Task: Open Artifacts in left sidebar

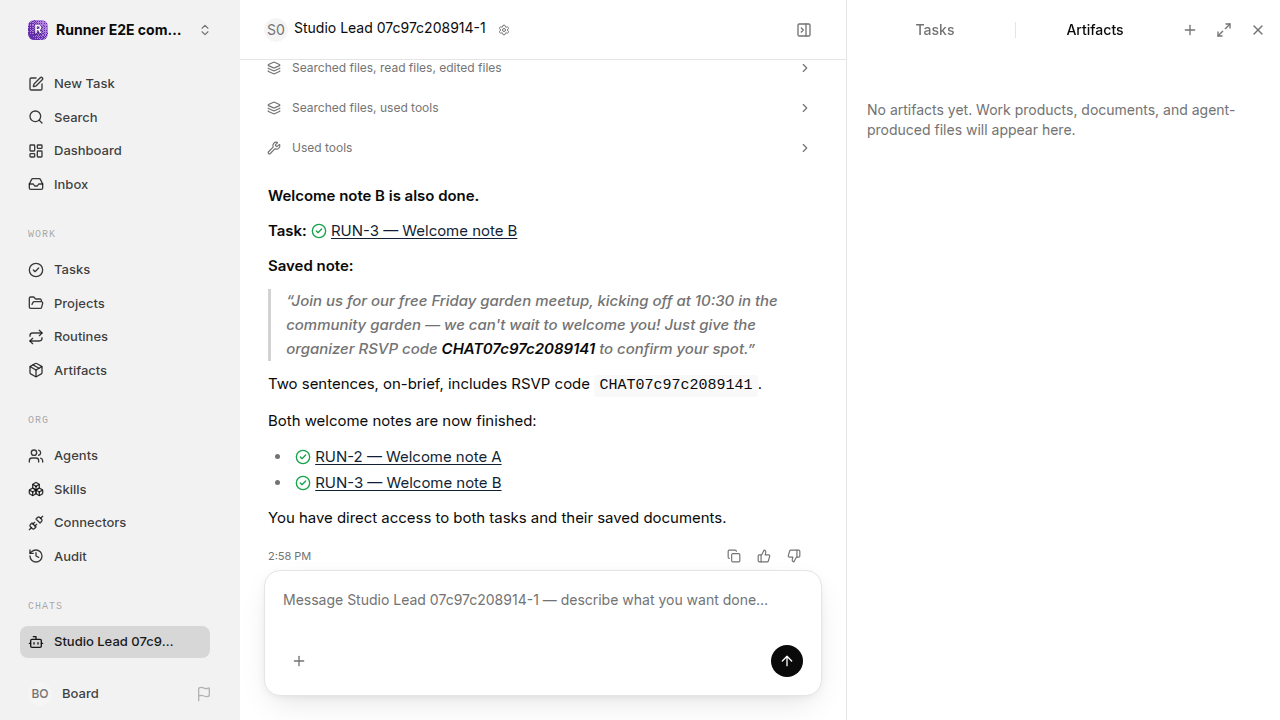Action: coord(115,370)
